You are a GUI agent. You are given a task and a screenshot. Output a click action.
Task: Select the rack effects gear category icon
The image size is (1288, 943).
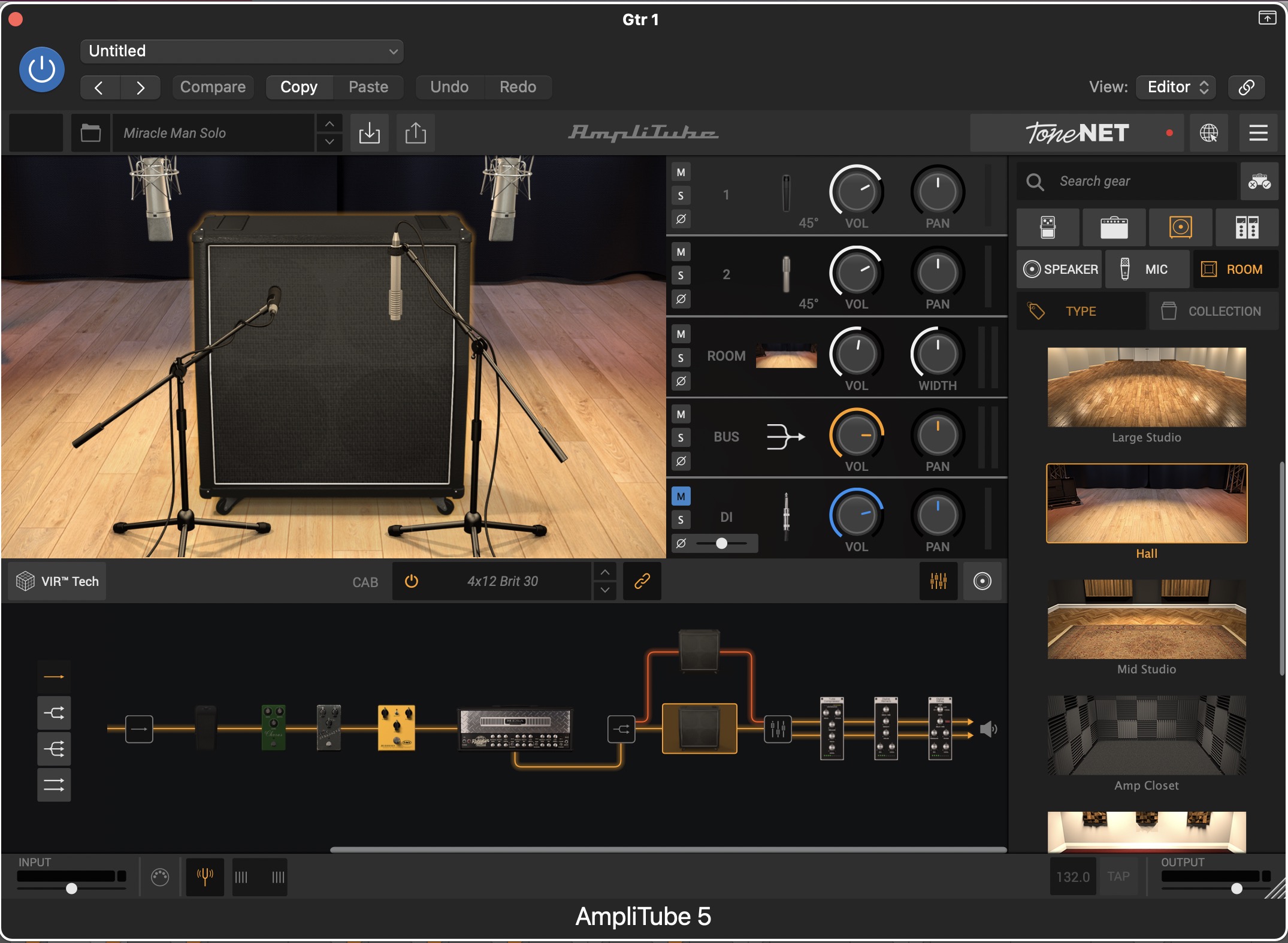click(x=1247, y=228)
